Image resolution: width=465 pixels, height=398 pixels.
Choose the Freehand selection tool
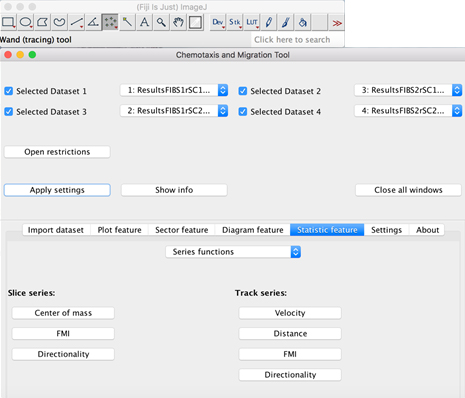pyautogui.click(x=59, y=23)
